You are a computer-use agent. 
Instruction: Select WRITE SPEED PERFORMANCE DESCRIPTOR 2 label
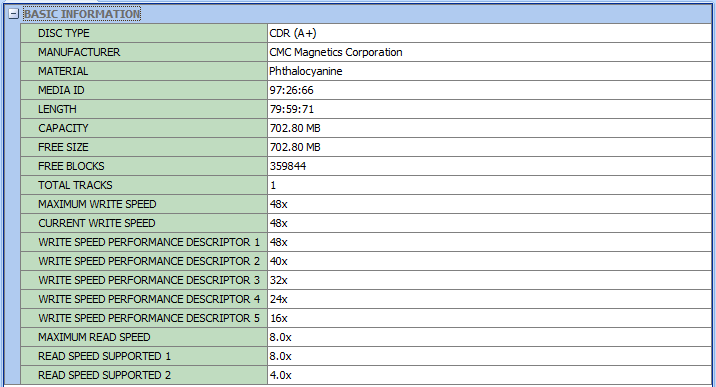click(x=149, y=261)
